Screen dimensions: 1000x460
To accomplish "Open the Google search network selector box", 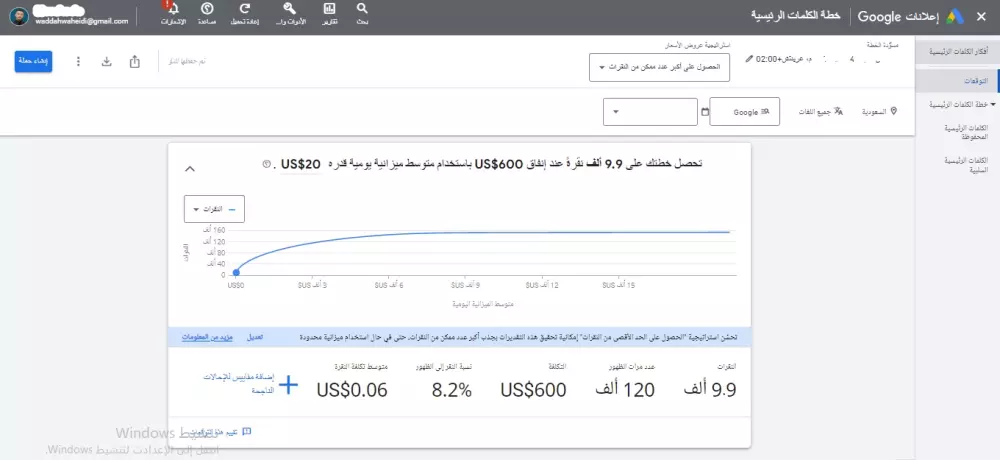I will (x=744, y=112).
